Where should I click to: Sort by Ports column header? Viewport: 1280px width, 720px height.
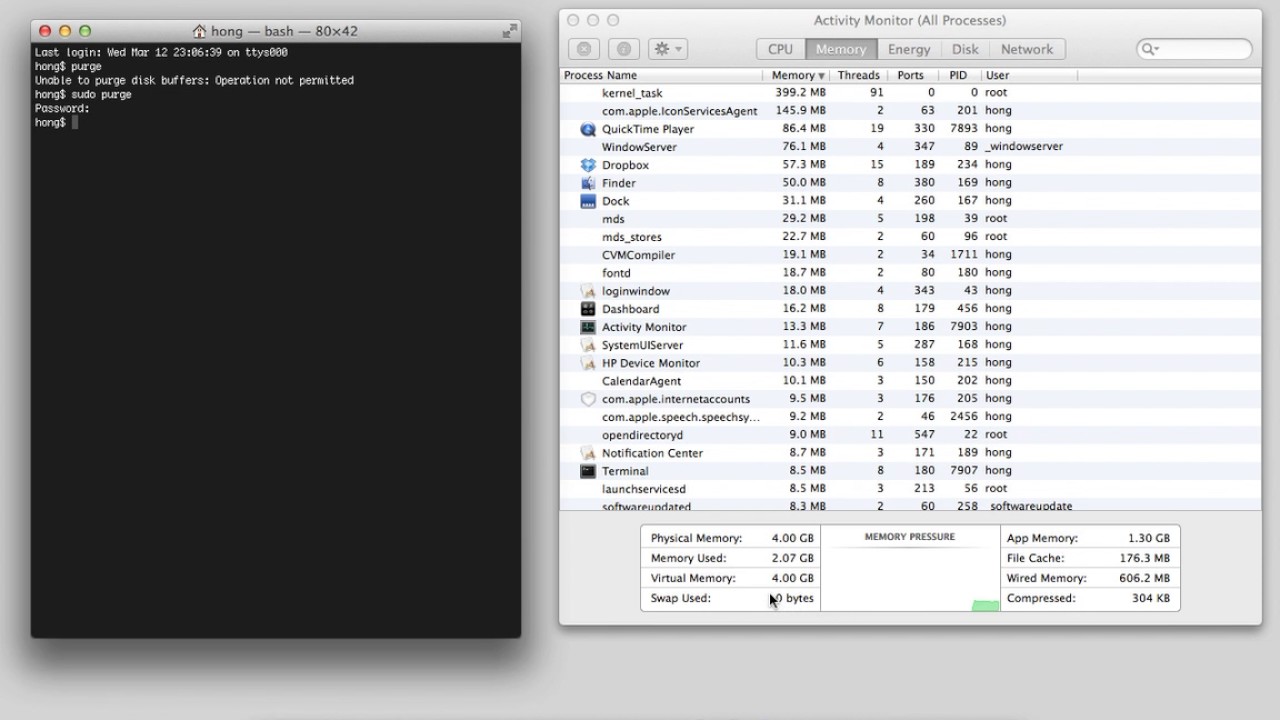click(x=911, y=75)
